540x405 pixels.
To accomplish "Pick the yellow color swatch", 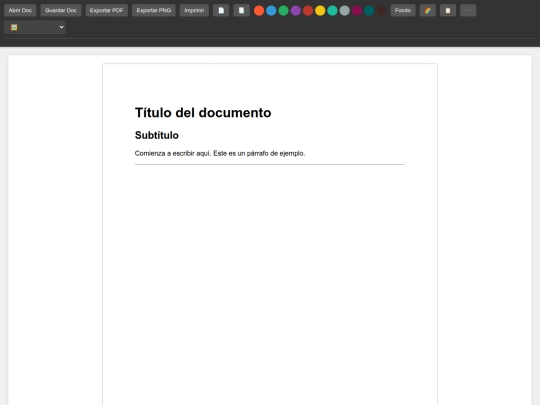I will pyautogui.click(x=320, y=11).
